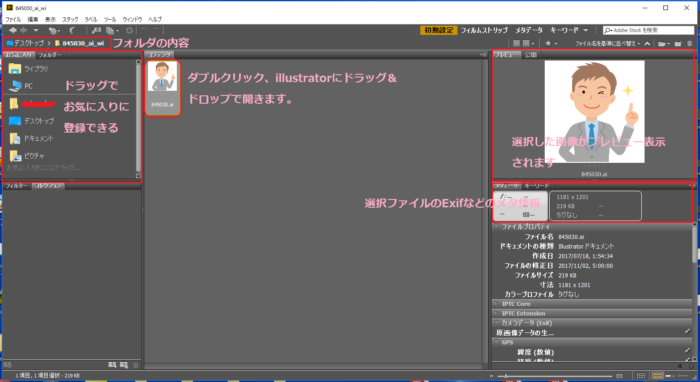700x382 pixels.
Task: Open the コンテンツ panel options menu icon
Action: click(x=483, y=55)
